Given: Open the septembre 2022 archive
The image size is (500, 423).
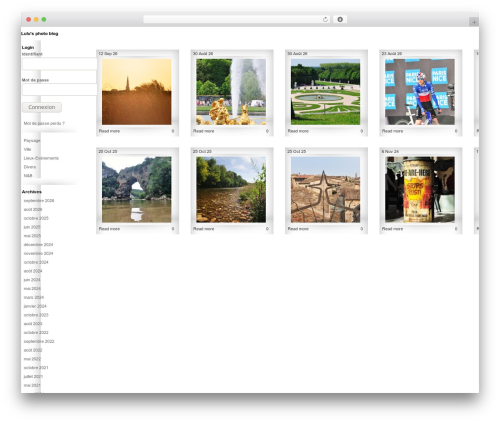Looking at the screenshot, I should [x=39, y=341].
